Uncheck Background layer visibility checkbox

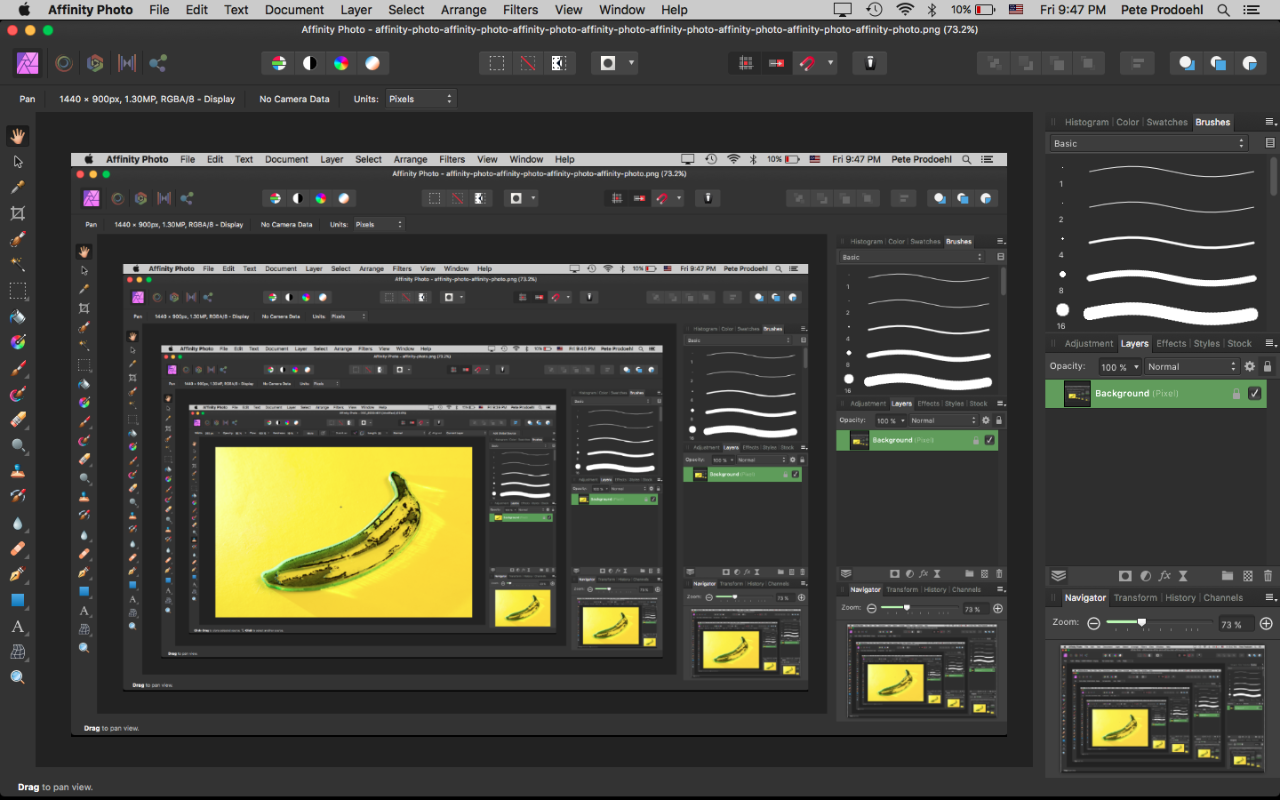click(x=1254, y=394)
